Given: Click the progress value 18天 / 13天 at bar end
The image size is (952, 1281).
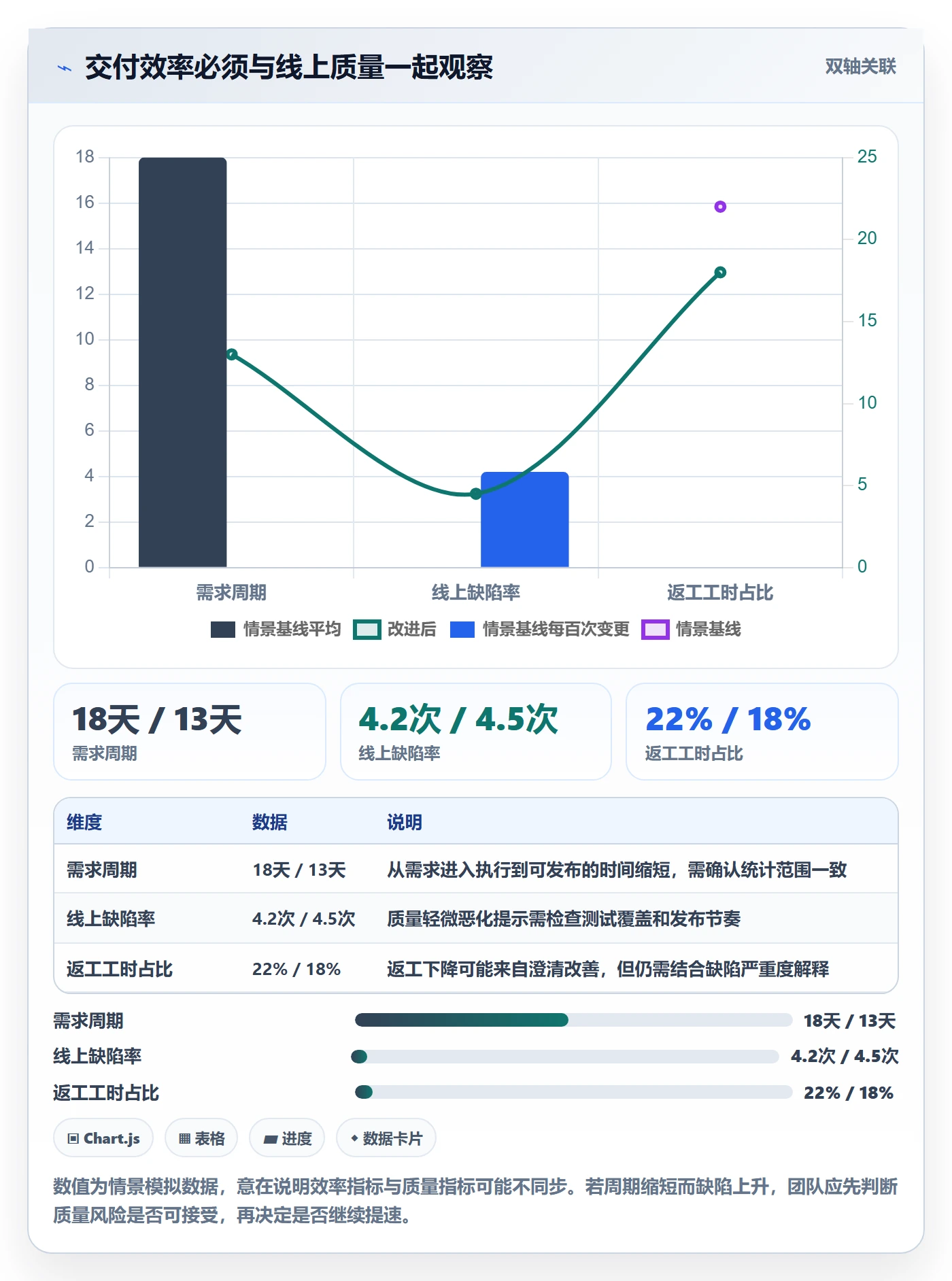Looking at the screenshot, I should click(849, 1021).
